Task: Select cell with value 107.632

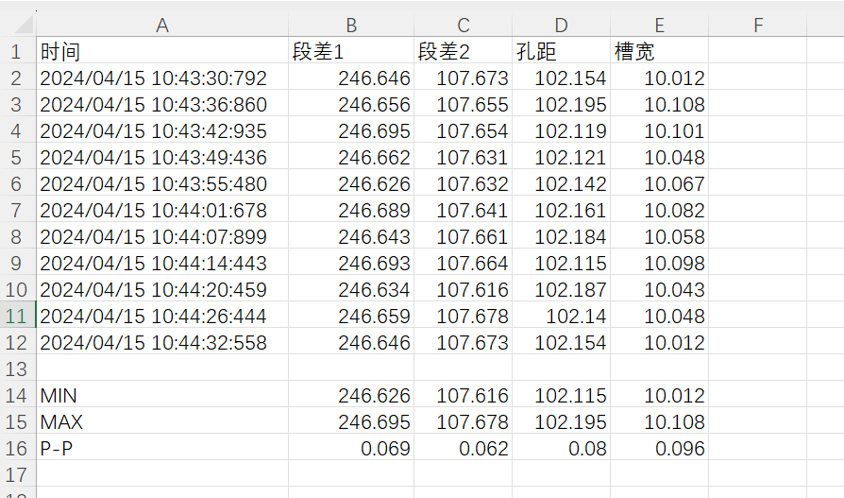Action: pyautogui.click(x=463, y=184)
